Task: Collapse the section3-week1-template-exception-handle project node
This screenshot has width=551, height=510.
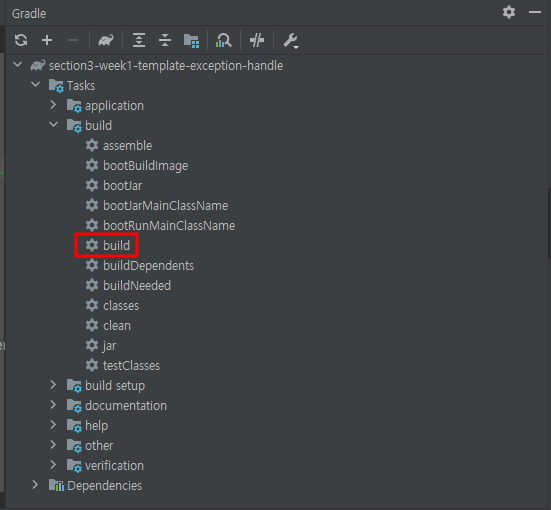Action: [x=18, y=65]
